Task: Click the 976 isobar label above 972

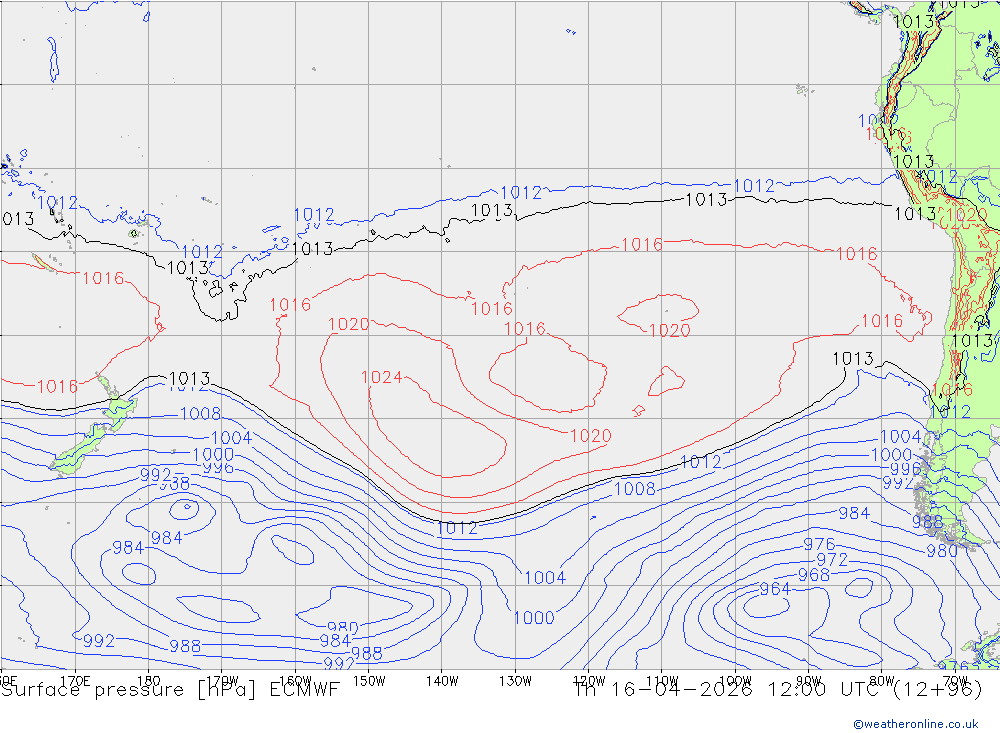Action: (x=819, y=544)
